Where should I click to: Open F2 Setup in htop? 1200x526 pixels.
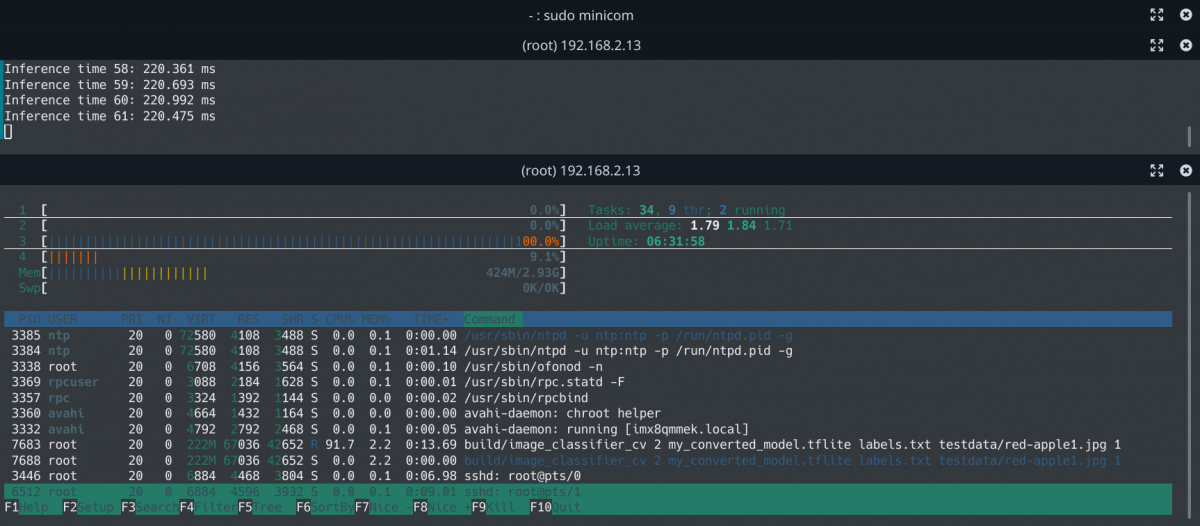pos(85,507)
